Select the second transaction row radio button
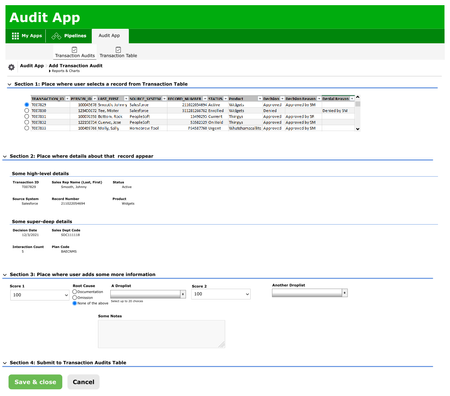450x396 pixels. click(26, 110)
